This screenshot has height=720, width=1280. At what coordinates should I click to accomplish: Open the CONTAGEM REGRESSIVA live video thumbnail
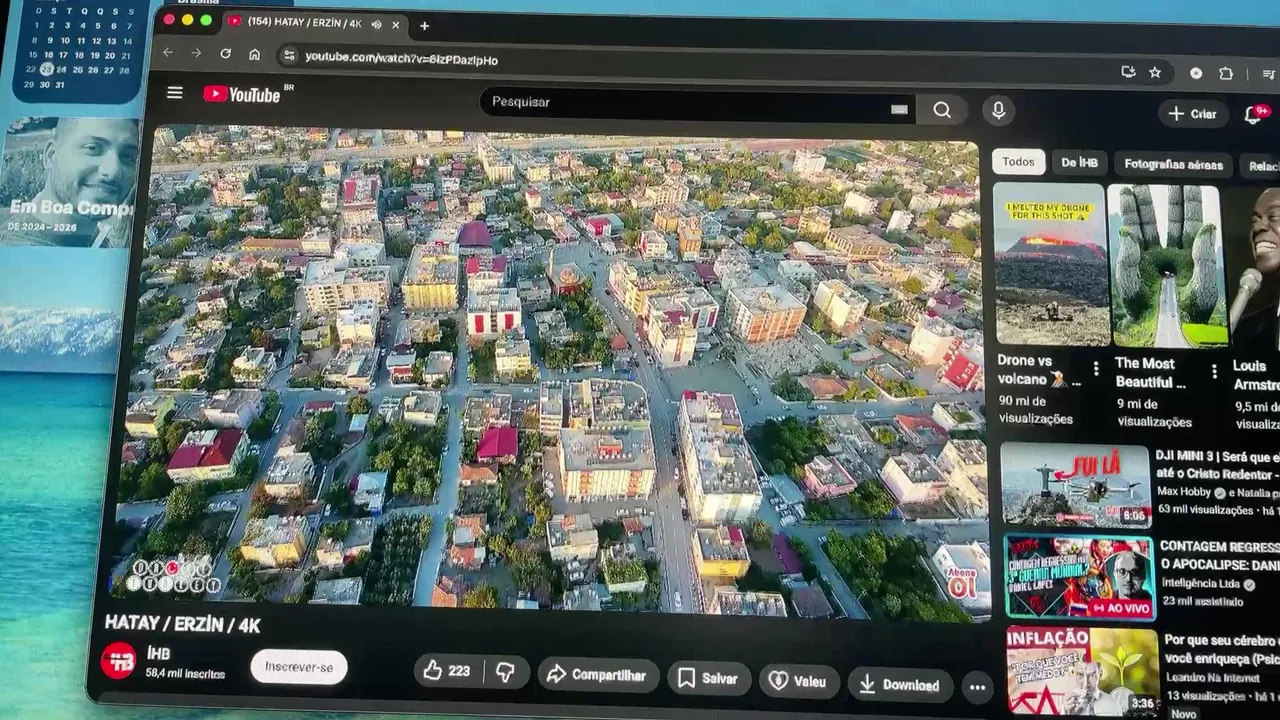point(1078,577)
